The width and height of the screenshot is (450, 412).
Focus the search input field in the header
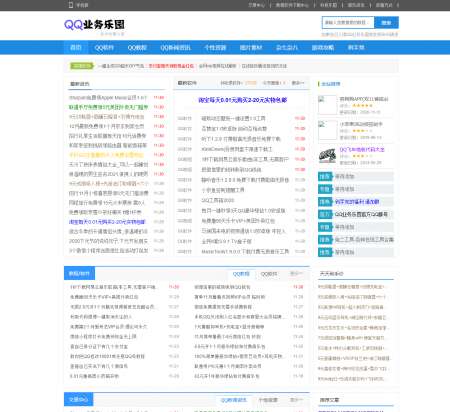point(348,23)
